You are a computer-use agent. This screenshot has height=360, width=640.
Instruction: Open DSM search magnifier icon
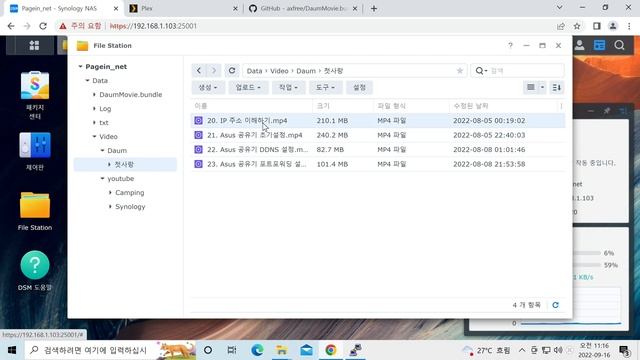pos(619,45)
